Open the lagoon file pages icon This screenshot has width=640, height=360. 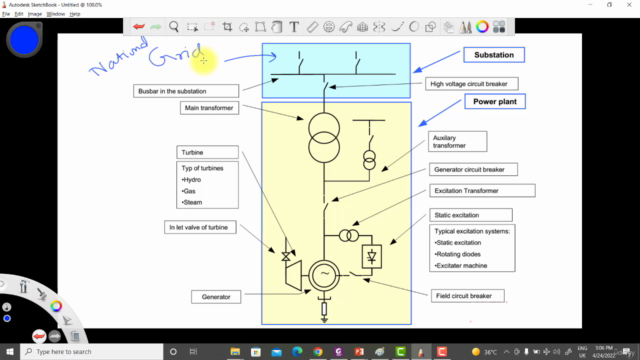pos(75,336)
